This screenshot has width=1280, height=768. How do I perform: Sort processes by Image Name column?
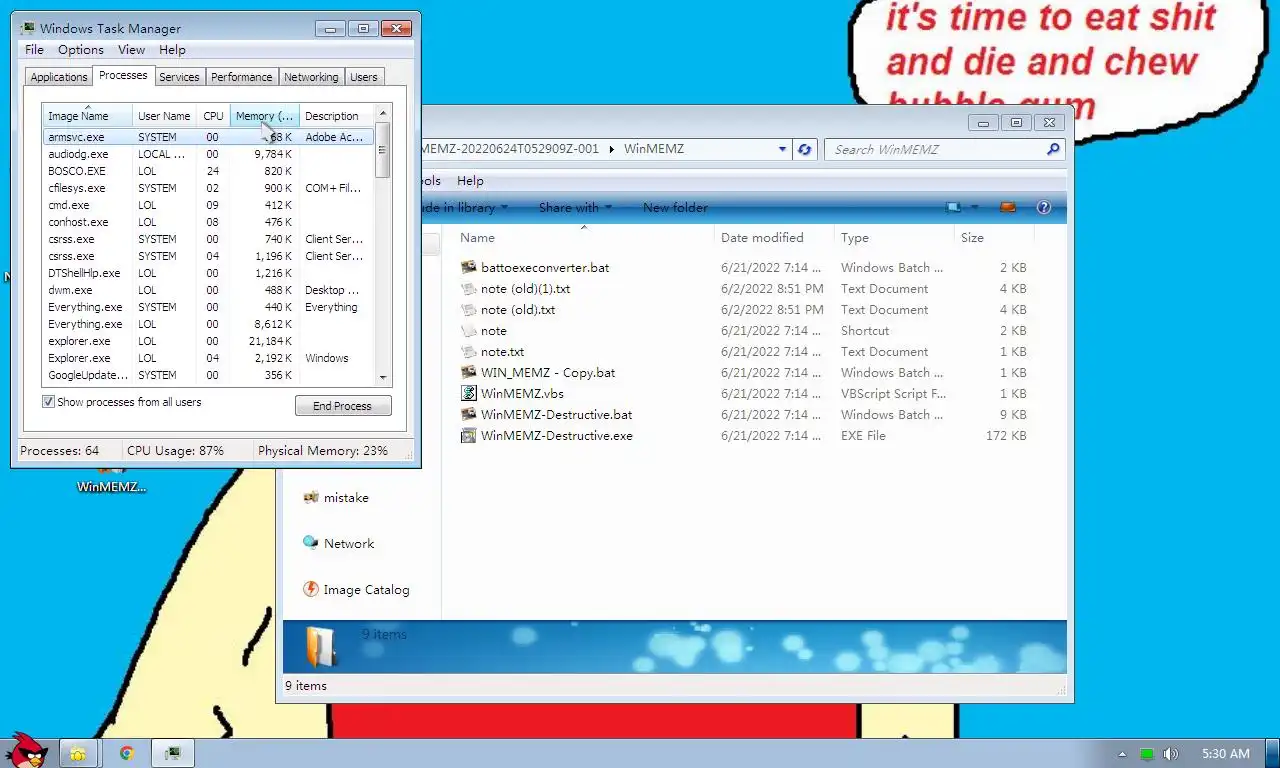(x=87, y=116)
